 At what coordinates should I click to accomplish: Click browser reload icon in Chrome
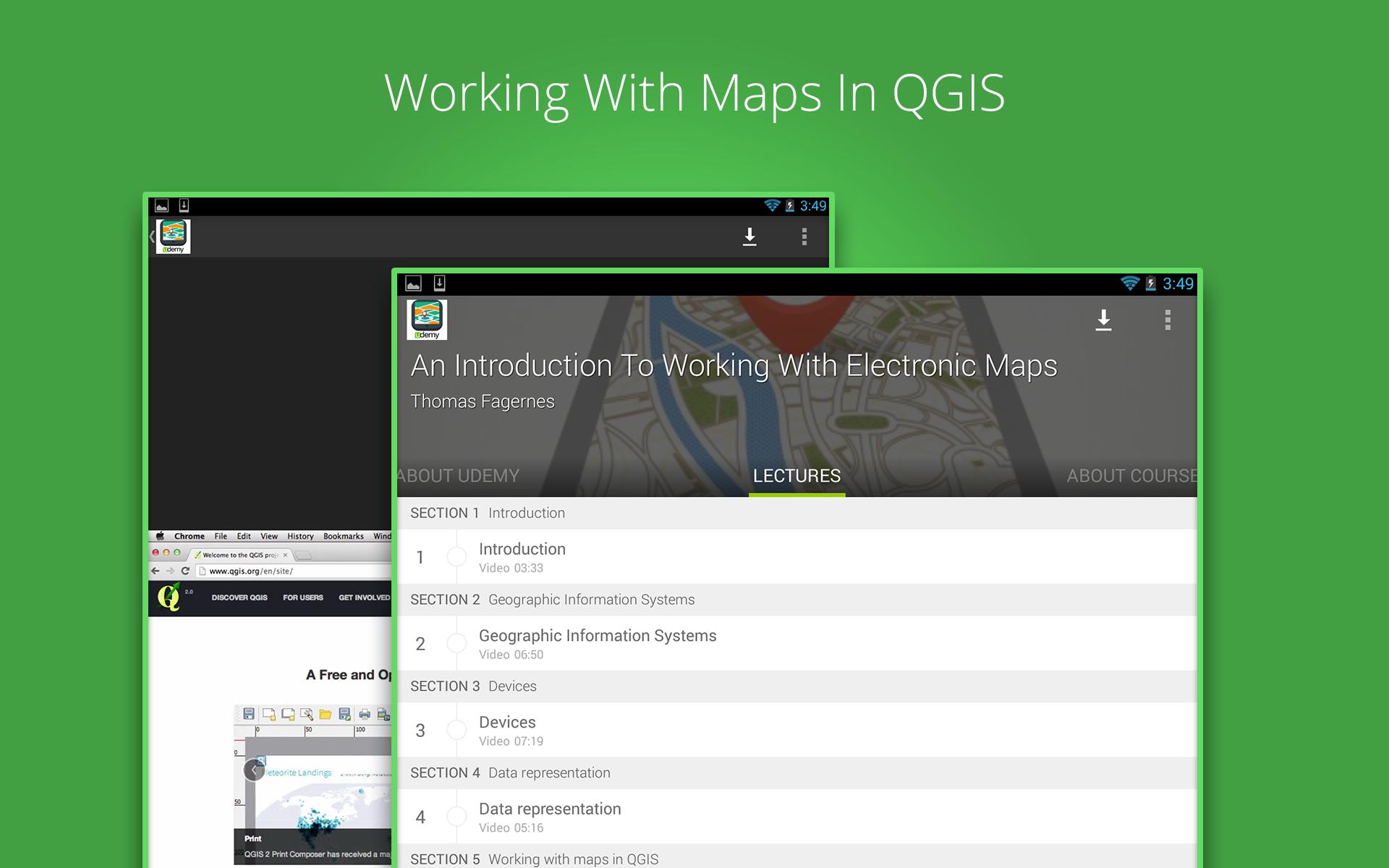[185, 571]
